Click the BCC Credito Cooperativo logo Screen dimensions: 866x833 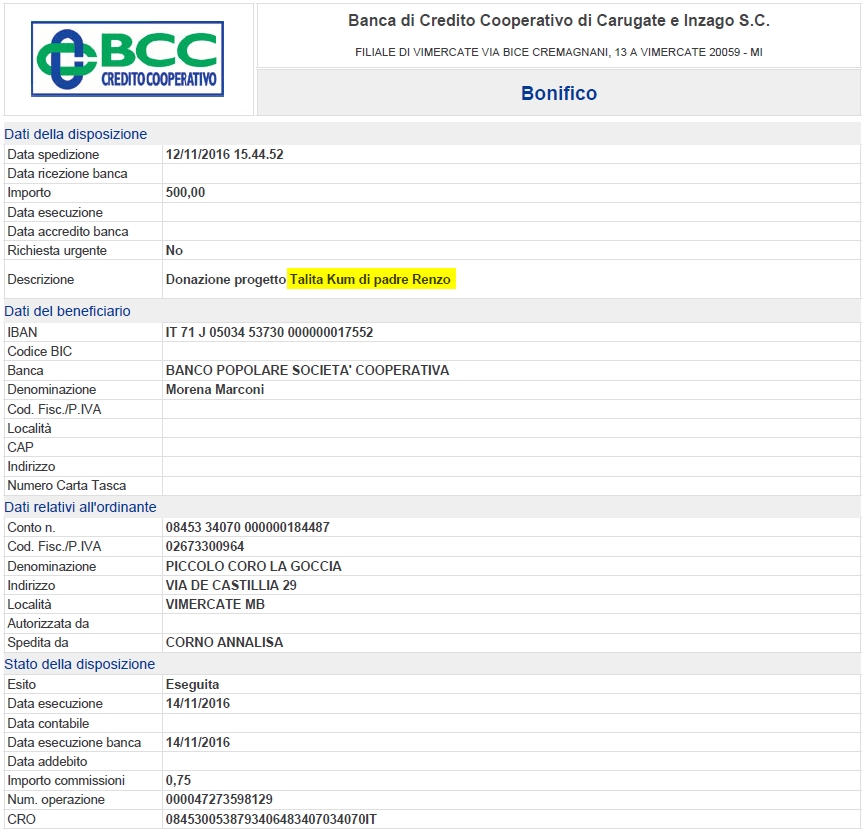(128, 59)
